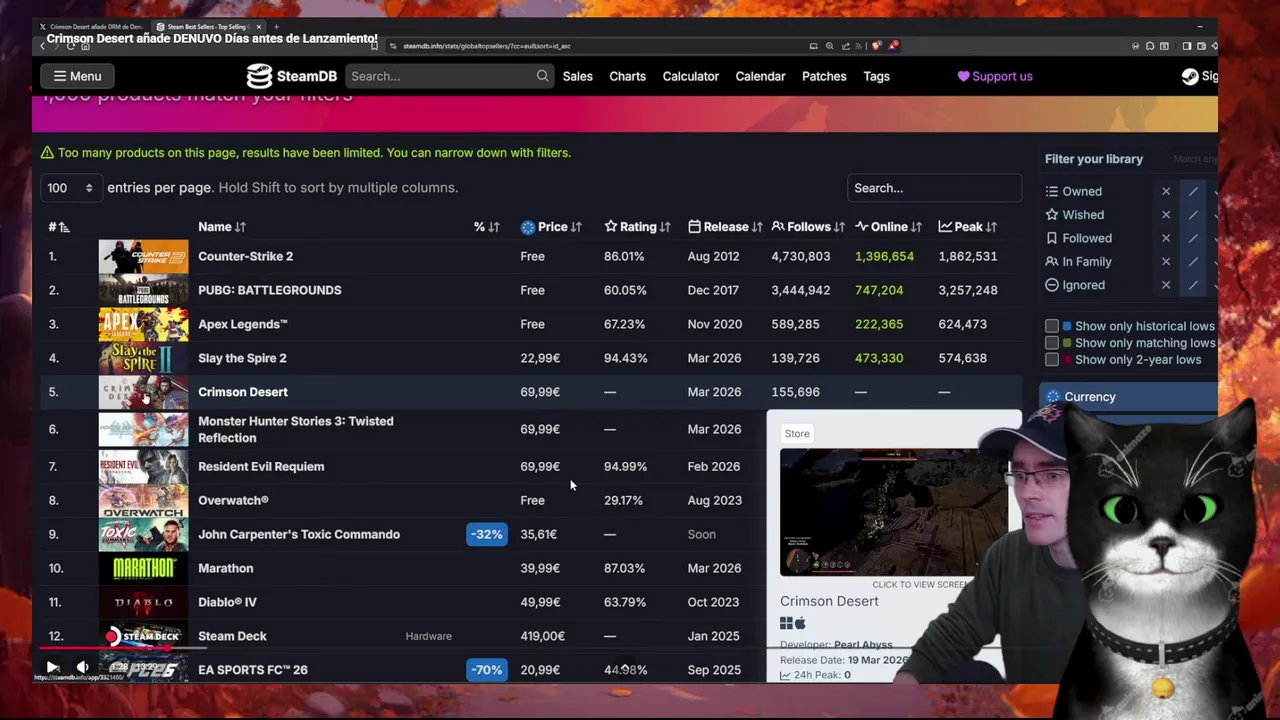Open the Sales nav item
Screen dimensions: 1280x720
(x=577, y=76)
